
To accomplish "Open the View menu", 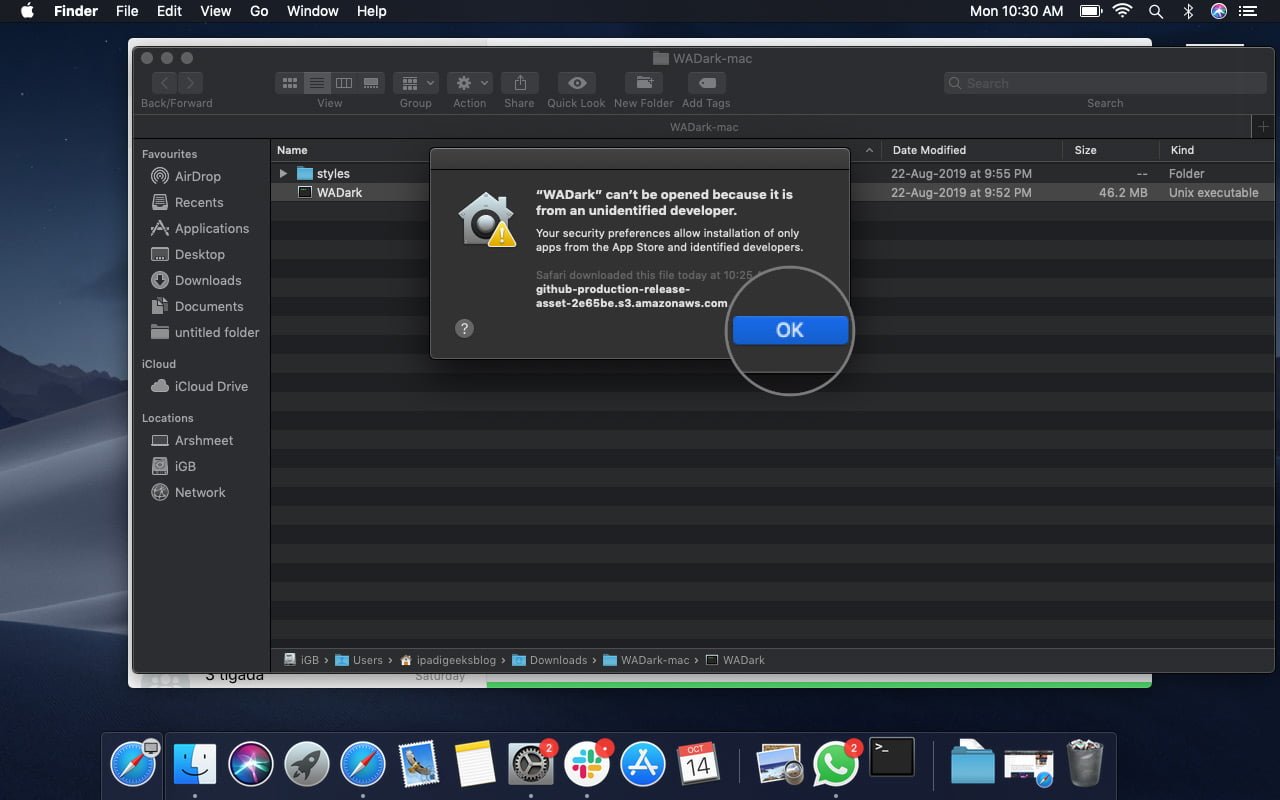I will (216, 11).
